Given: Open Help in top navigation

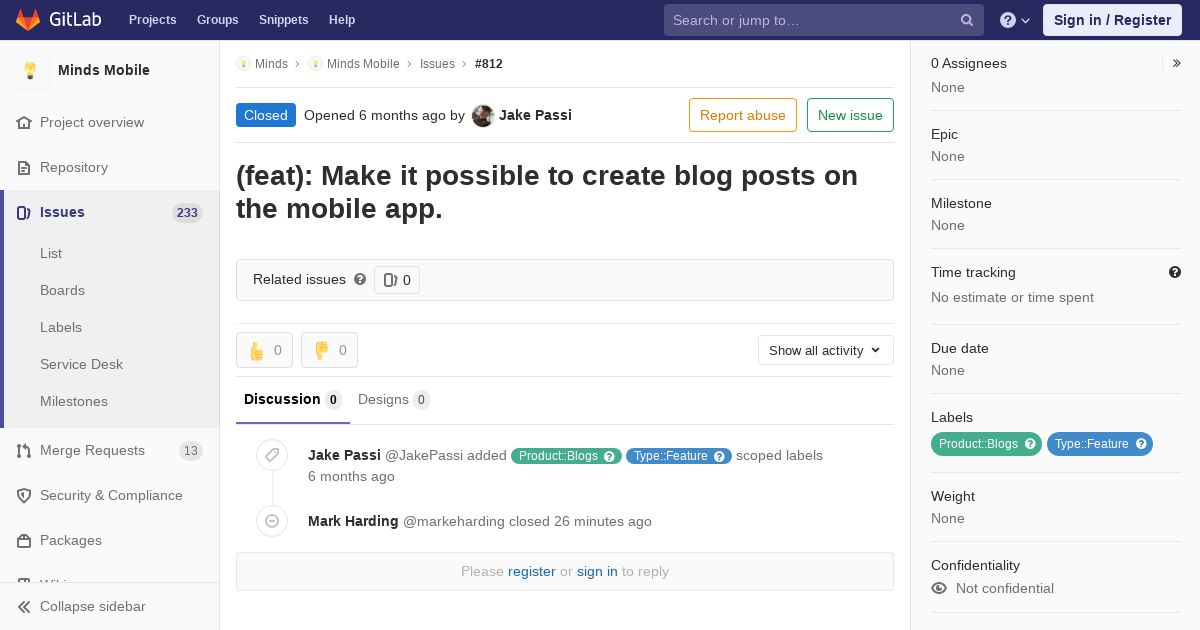Looking at the screenshot, I should pyautogui.click(x=342, y=20).
